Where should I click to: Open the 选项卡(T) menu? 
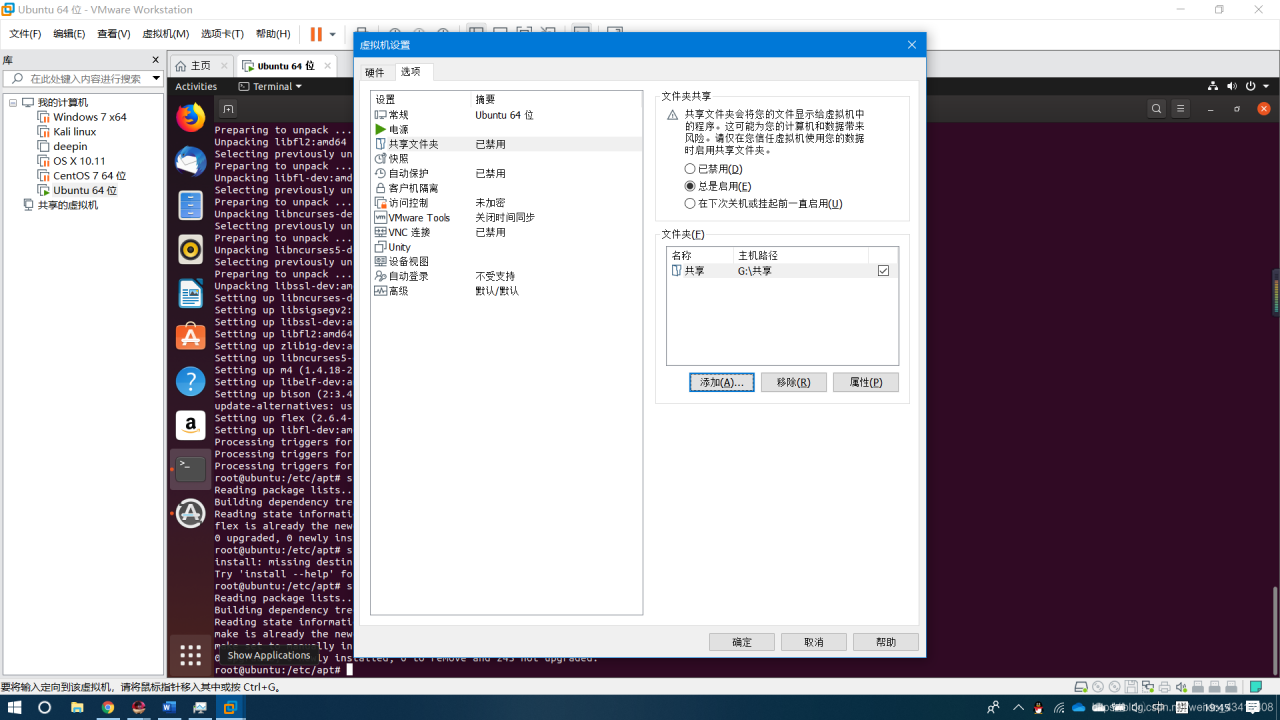tap(222, 34)
